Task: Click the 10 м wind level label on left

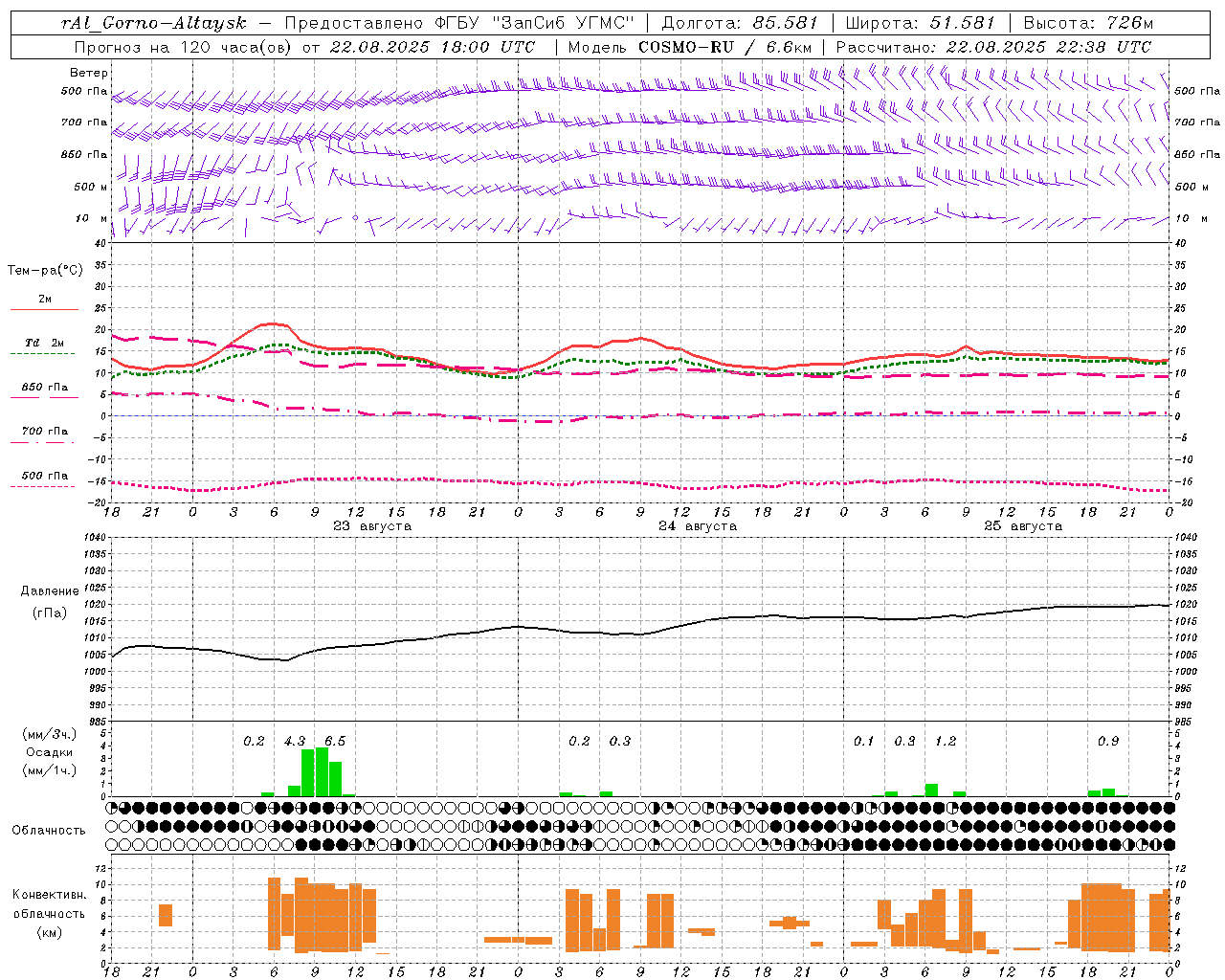Action: point(93,219)
